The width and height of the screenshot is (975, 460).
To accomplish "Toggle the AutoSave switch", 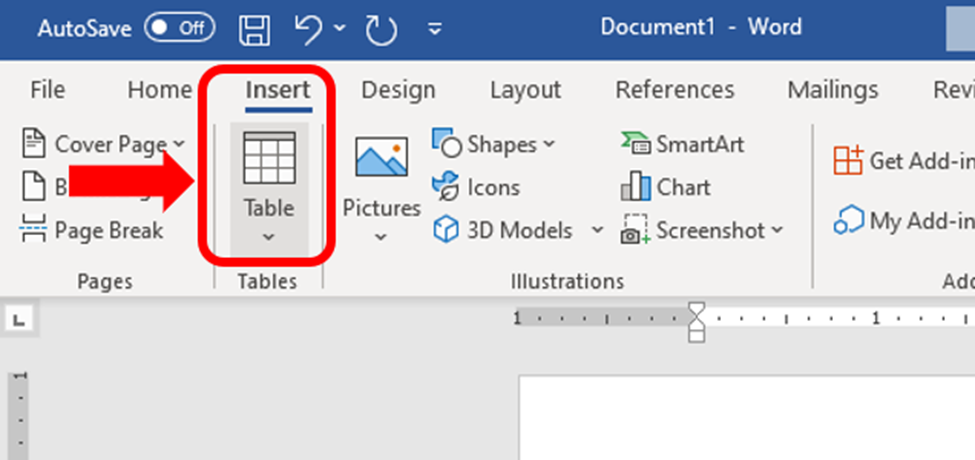I will click(179, 28).
